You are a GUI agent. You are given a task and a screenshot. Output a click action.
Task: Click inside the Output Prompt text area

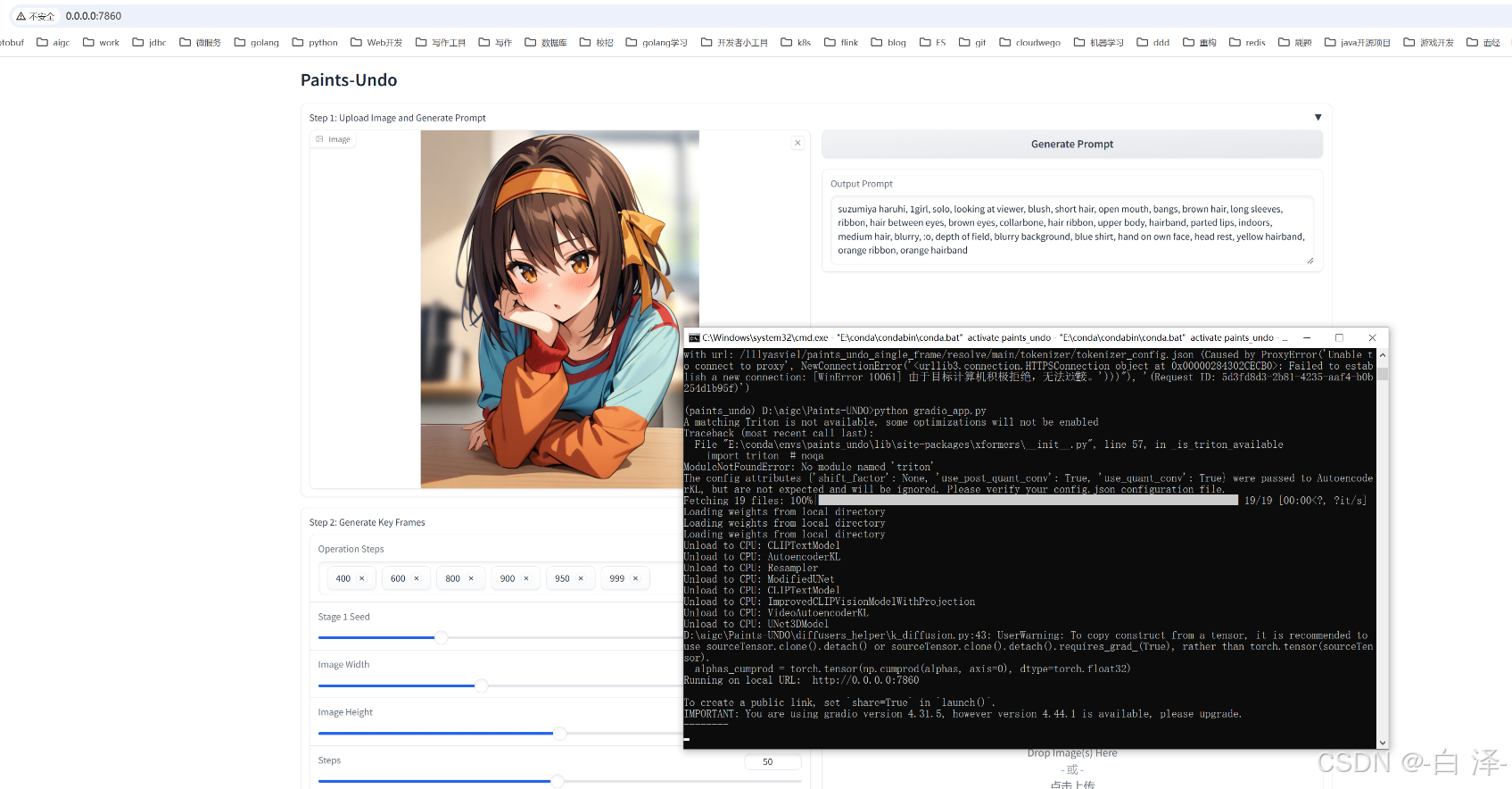[1072, 230]
